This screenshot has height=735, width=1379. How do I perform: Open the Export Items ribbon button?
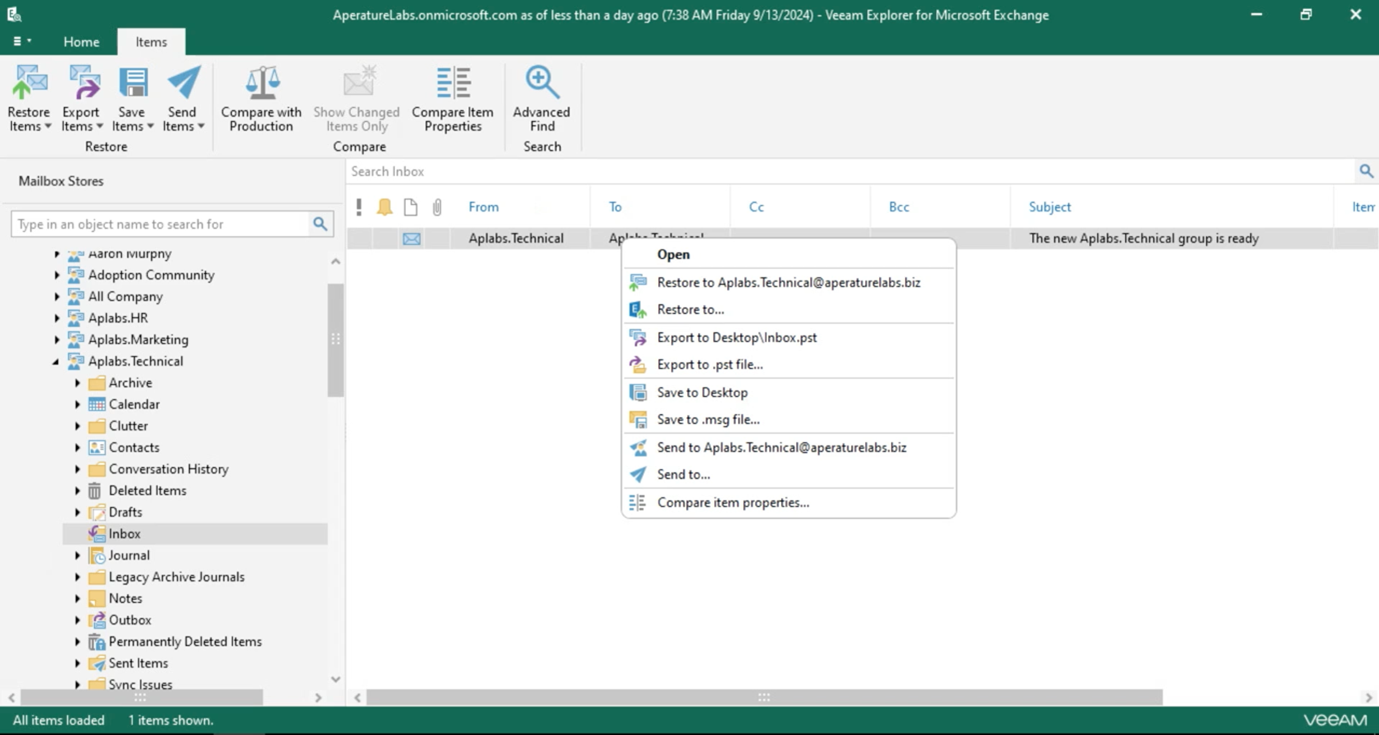[x=82, y=98]
